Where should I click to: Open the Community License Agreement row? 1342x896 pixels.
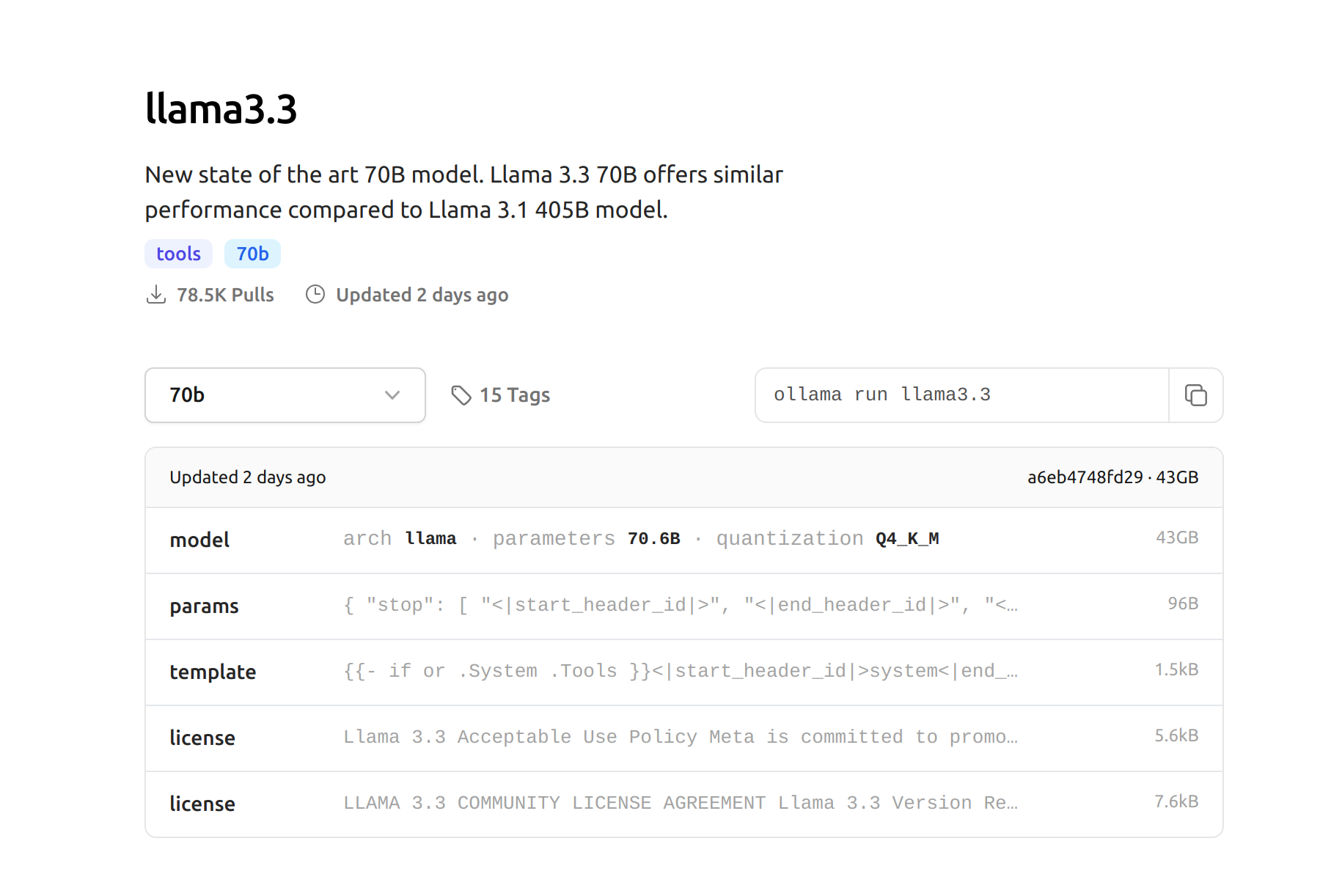pos(679,804)
